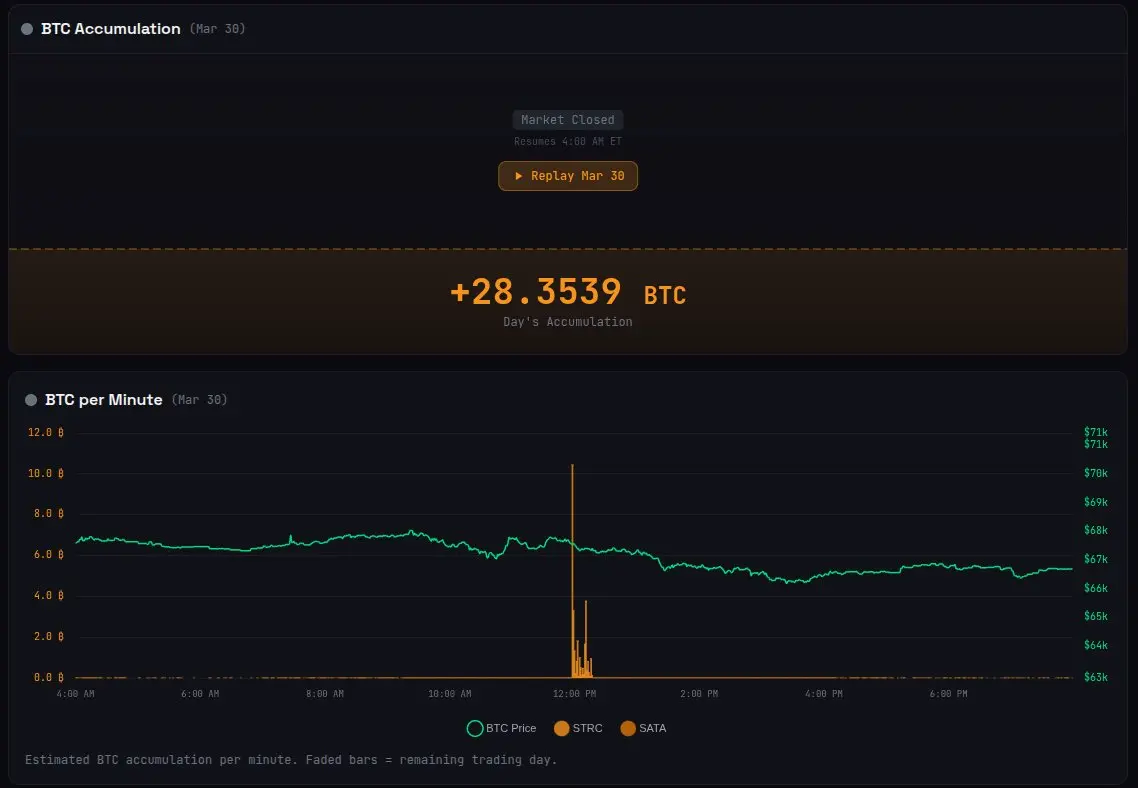
Task: Click the Day's Accumulation label
Action: (x=568, y=322)
